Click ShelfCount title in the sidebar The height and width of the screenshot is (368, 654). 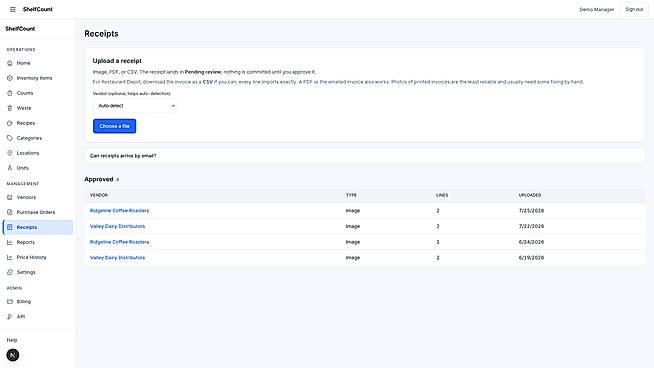pos(20,29)
